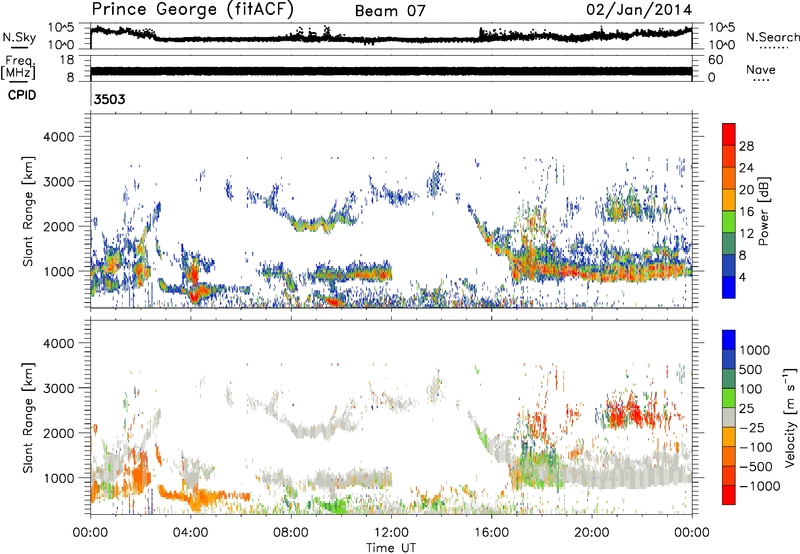Image resolution: width=800 pixels, height=554 pixels.
Task: Click the date "02/Jan/2014"
Action: pyautogui.click(x=639, y=10)
